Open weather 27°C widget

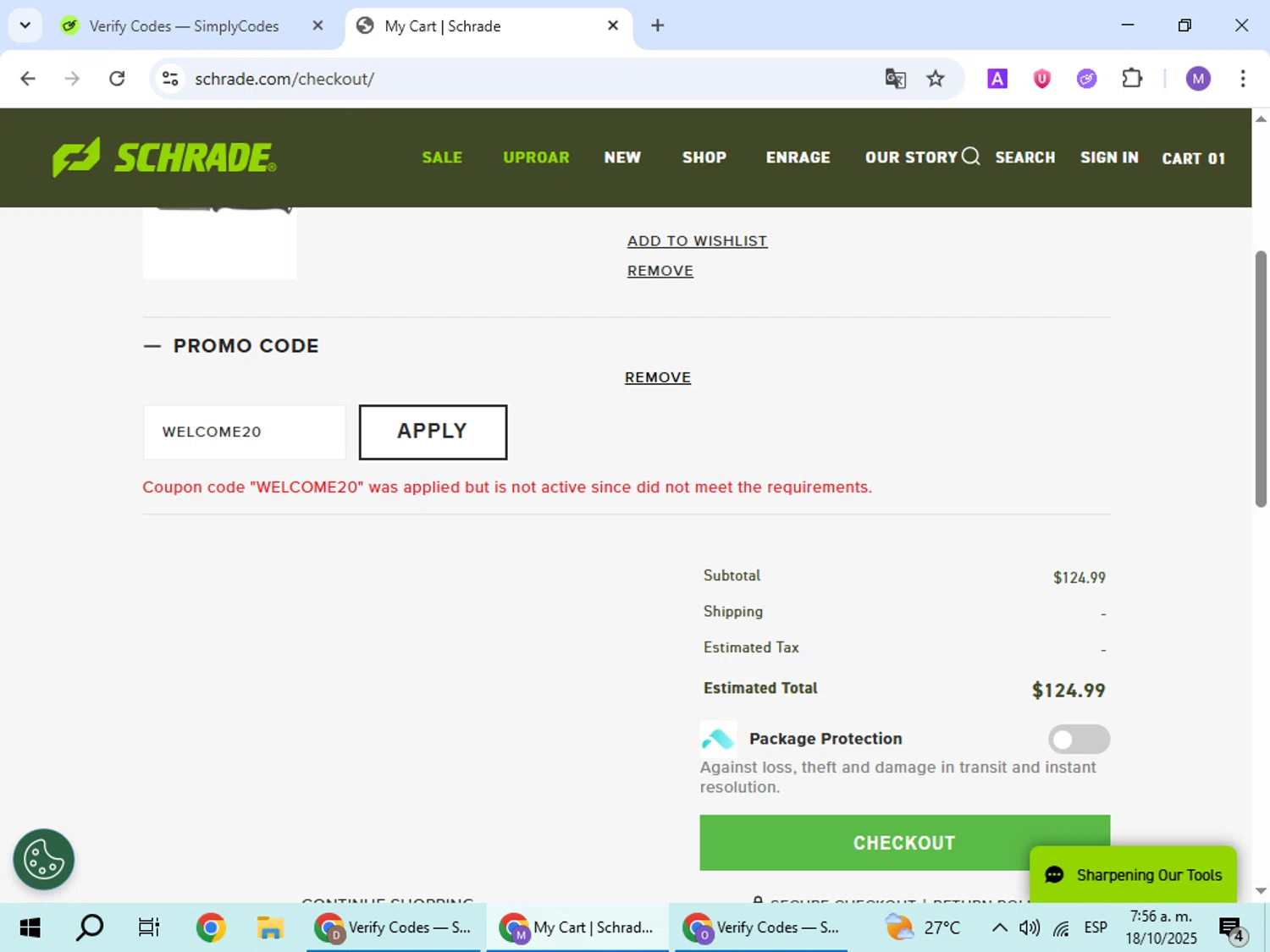[x=923, y=927]
